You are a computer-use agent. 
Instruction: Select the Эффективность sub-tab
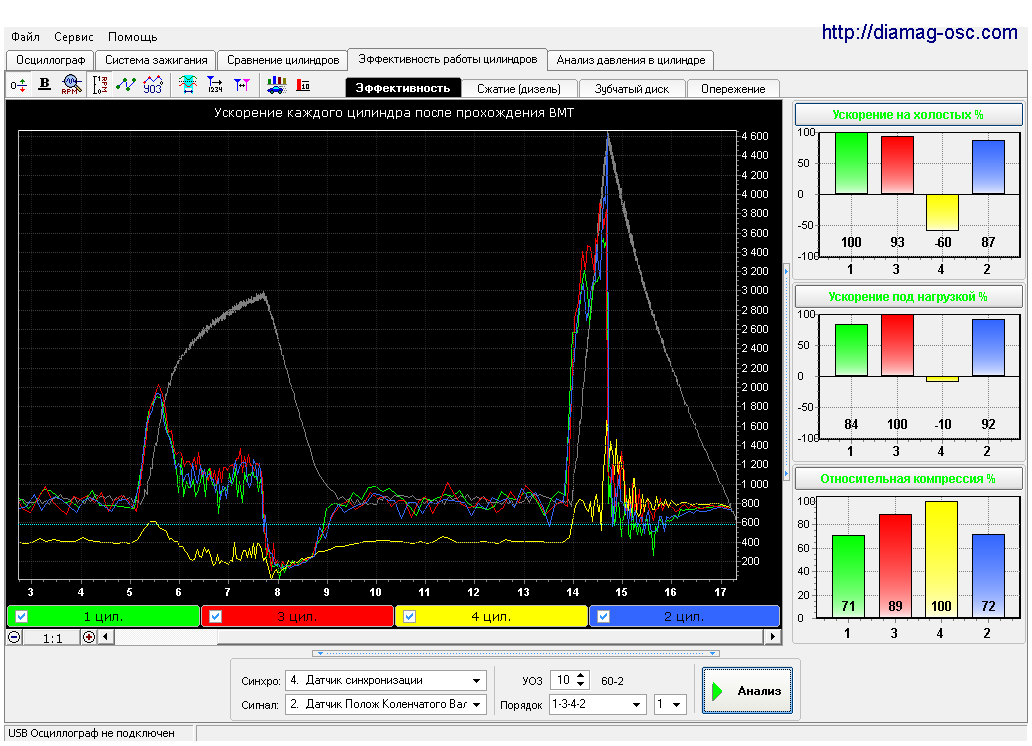coord(403,88)
